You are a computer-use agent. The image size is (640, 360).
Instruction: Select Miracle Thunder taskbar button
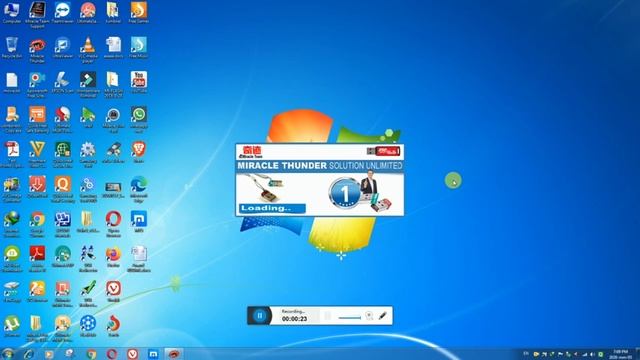(174, 354)
